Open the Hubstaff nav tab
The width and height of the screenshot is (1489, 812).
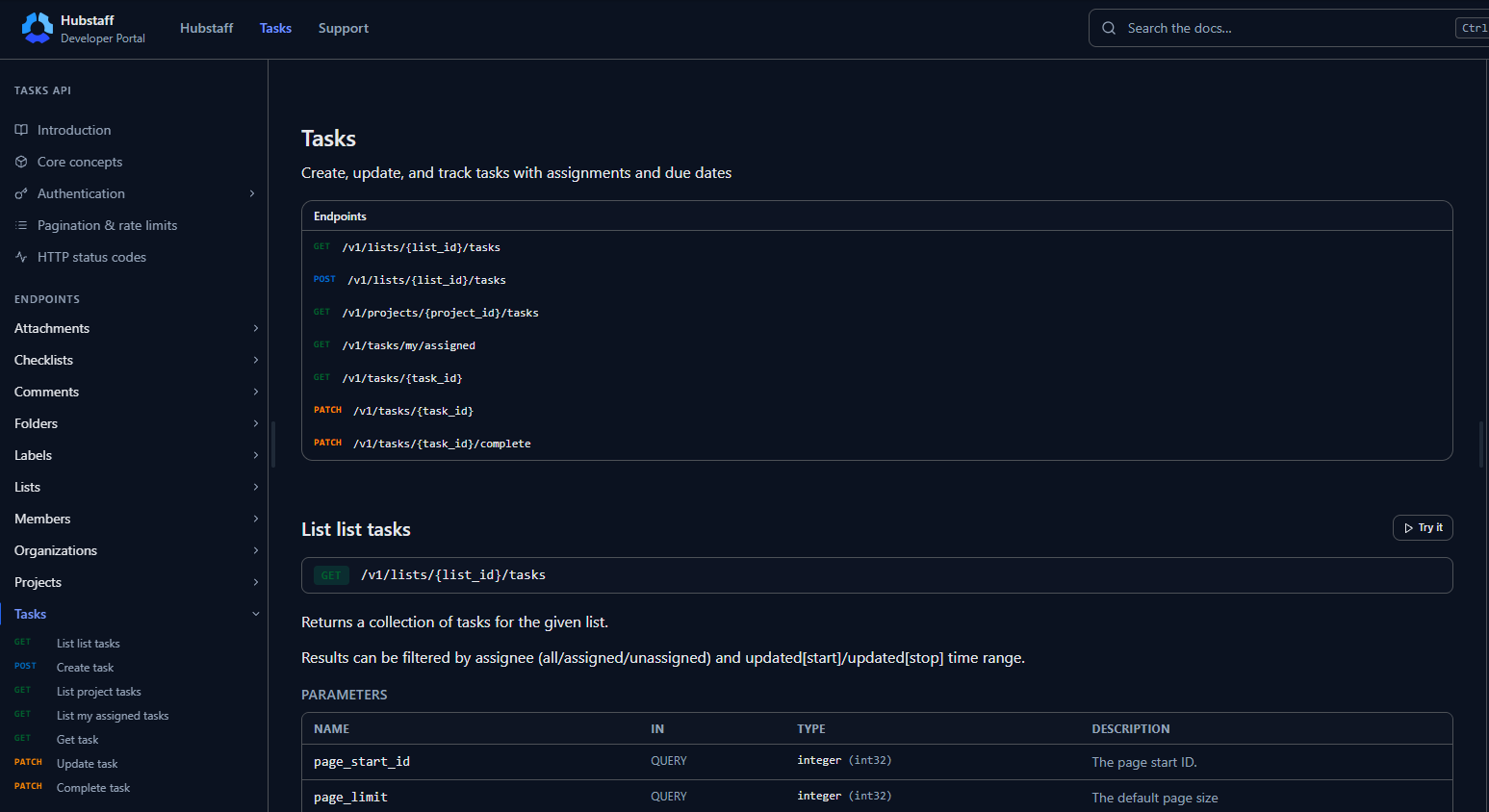coord(206,28)
